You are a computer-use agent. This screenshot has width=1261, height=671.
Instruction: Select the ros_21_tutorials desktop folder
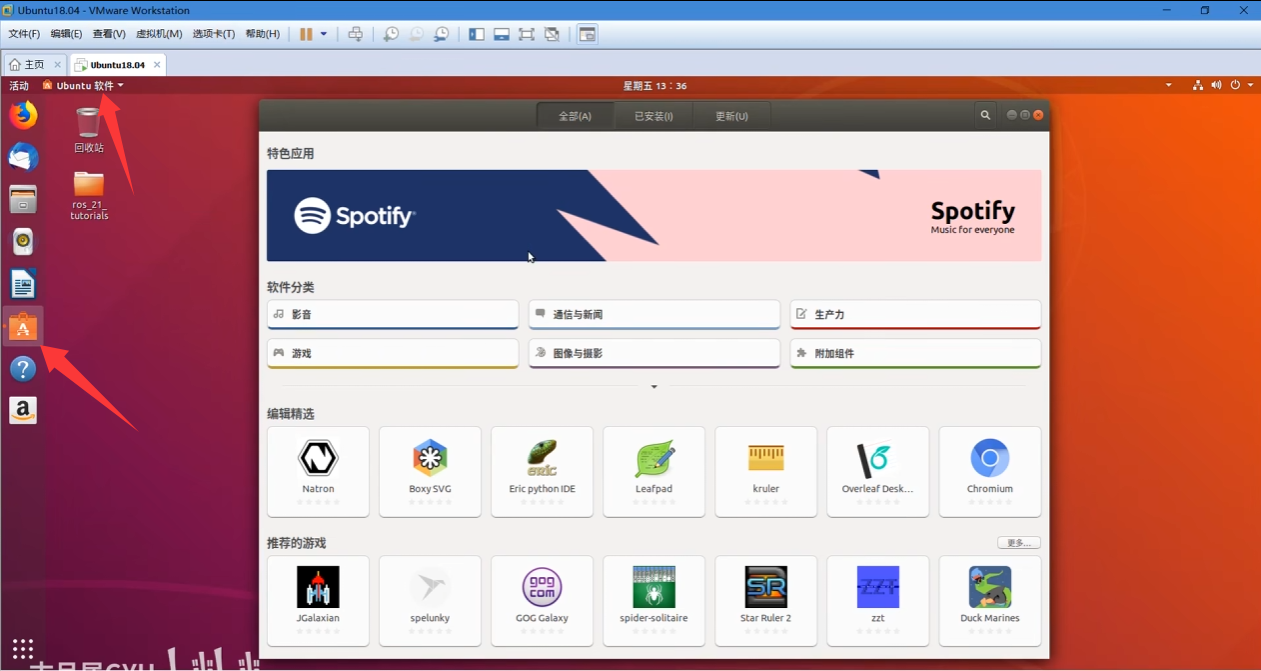89,195
